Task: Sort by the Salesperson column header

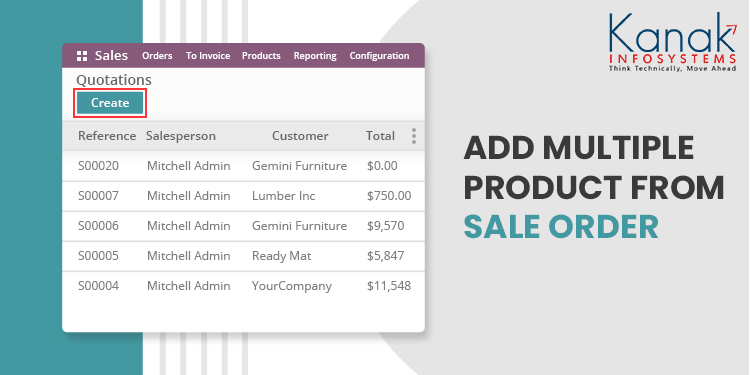Action: tap(181, 136)
